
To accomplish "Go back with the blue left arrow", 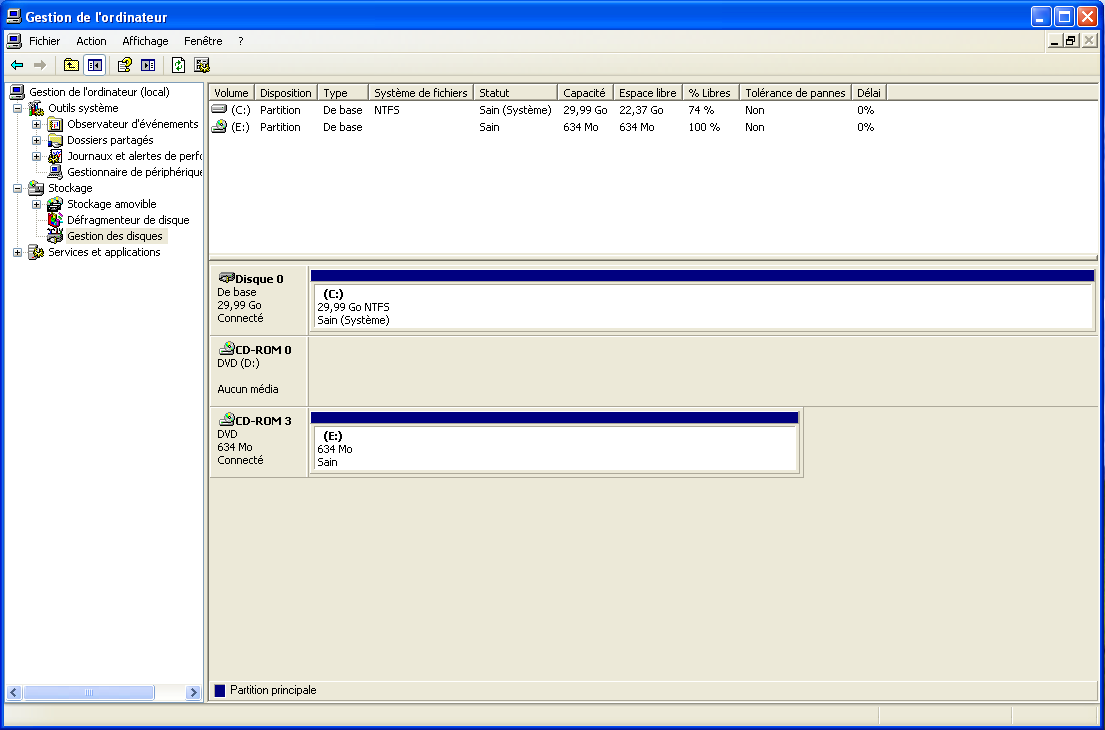I will (17, 66).
